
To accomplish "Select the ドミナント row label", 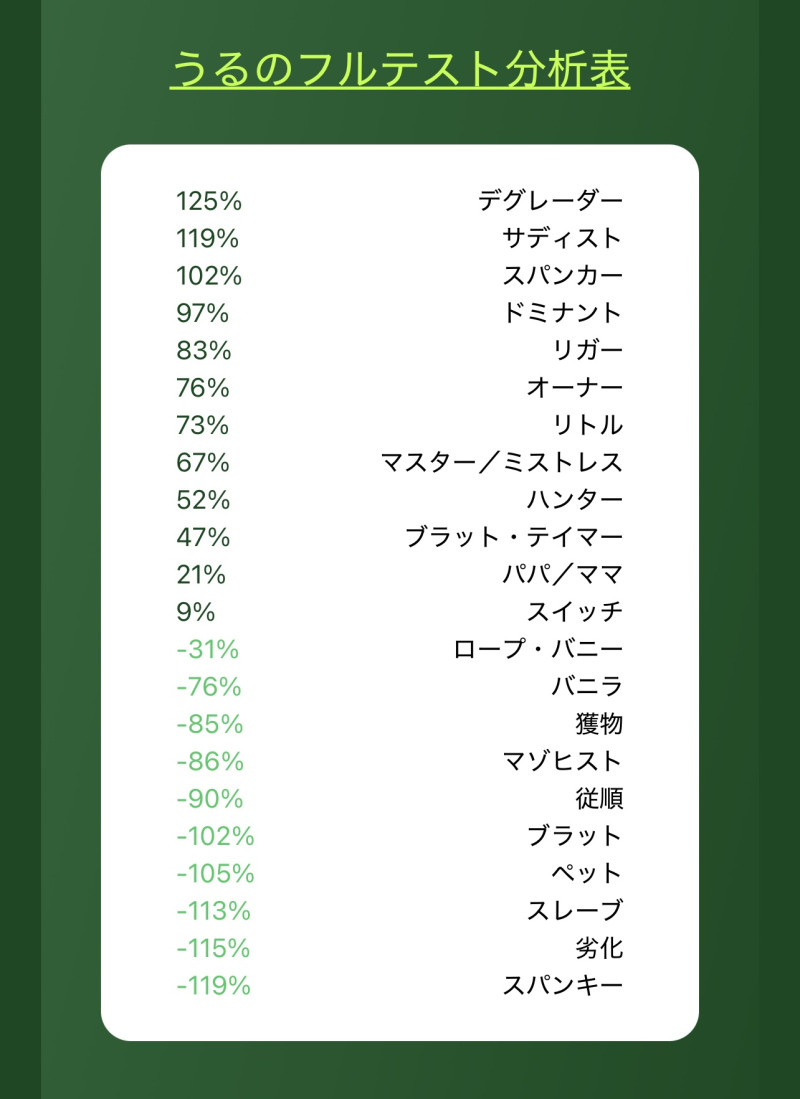I will coord(562,313).
